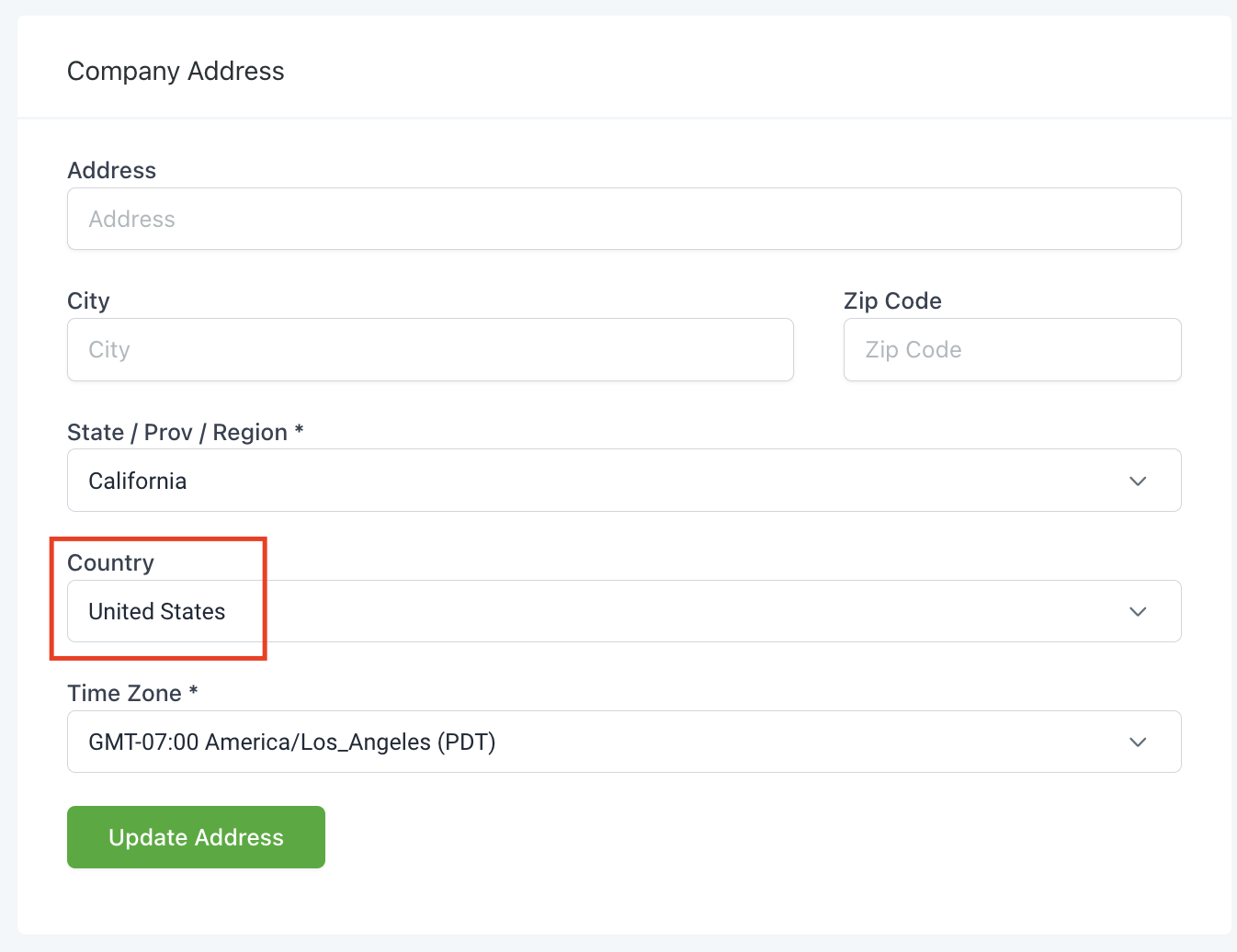Focus the Address text field
This screenshot has width=1237, height=952.
(623, 219)
